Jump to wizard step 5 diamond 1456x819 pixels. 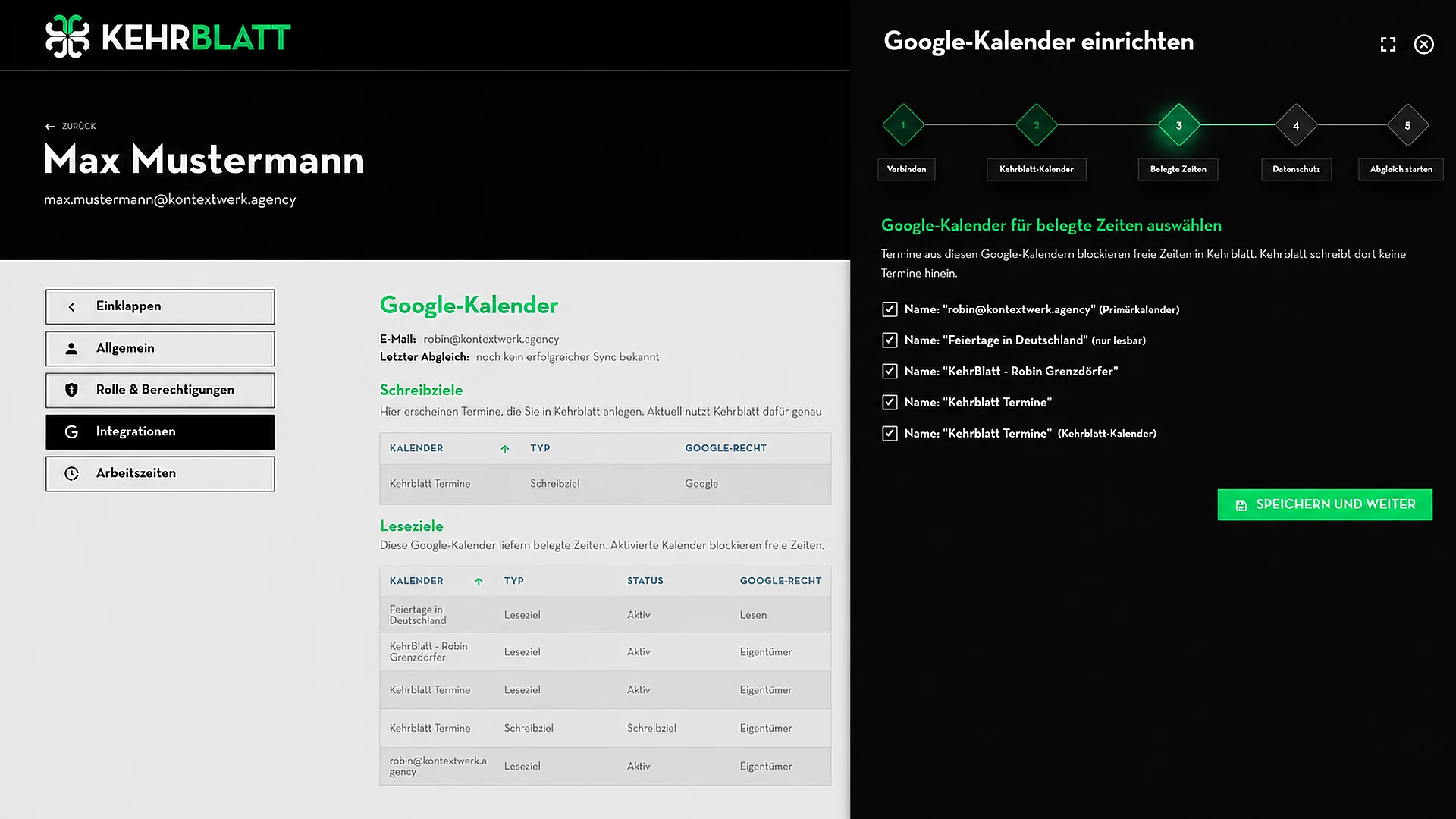1407,125
